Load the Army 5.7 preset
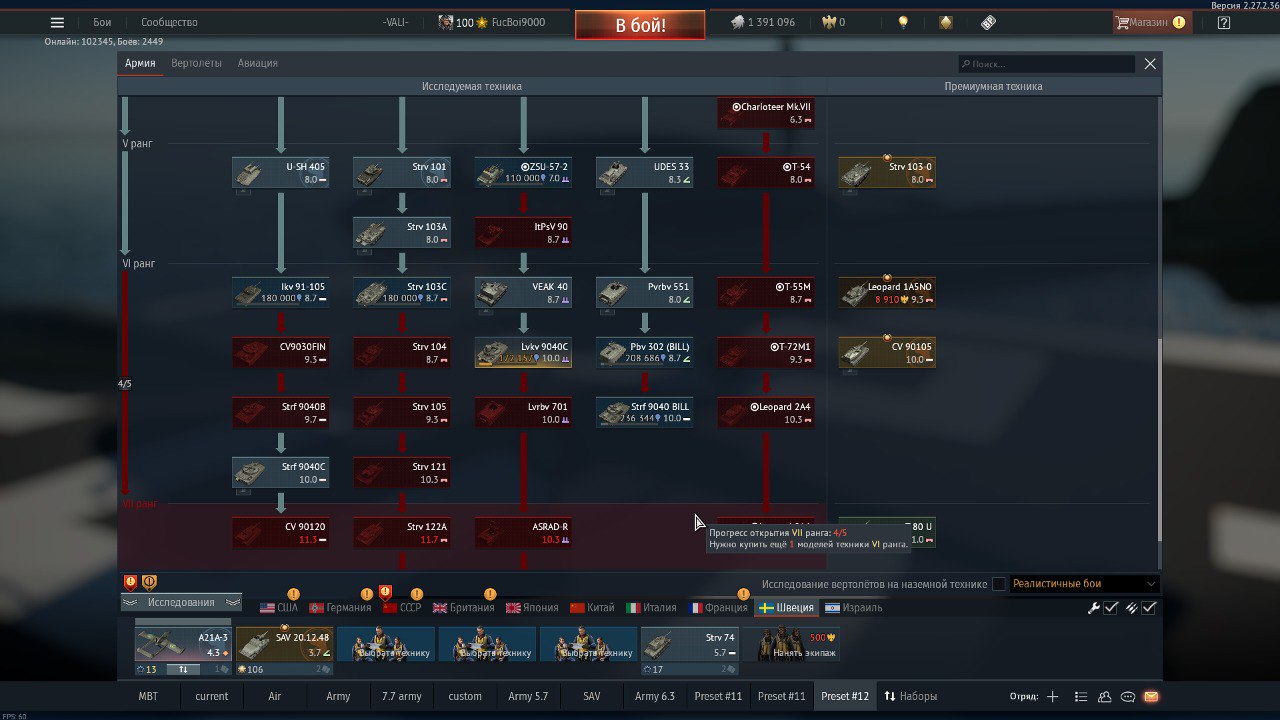1280x720 pixels. pos(528,696)
